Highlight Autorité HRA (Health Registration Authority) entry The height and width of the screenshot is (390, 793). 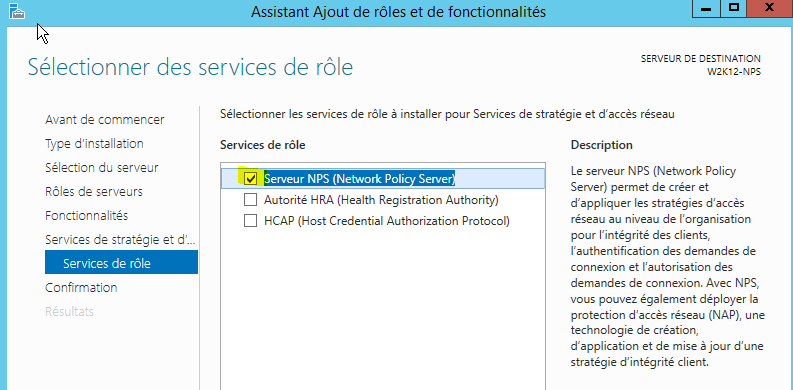coord(381,200)
